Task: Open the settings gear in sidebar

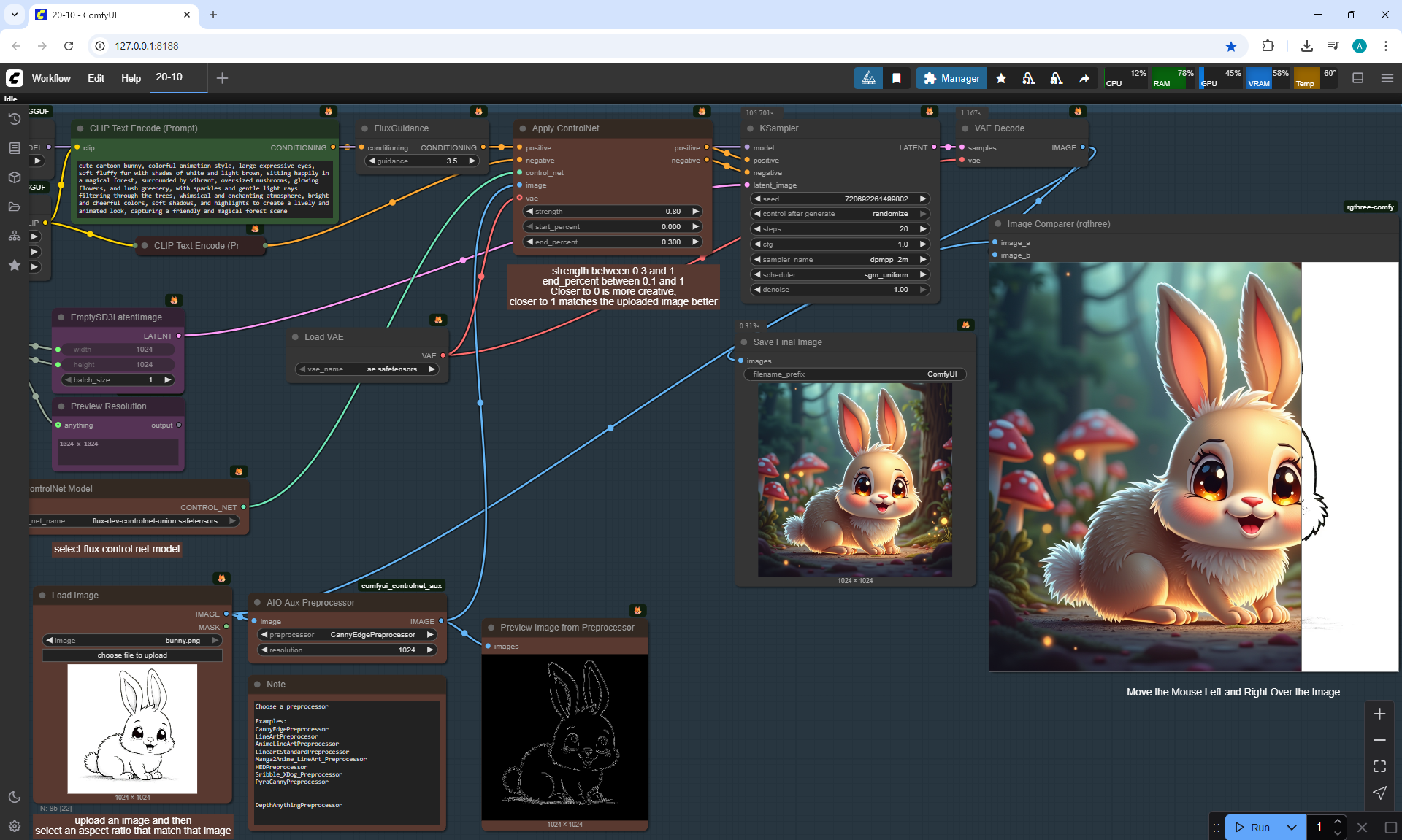Action: [x=14, y=826]
